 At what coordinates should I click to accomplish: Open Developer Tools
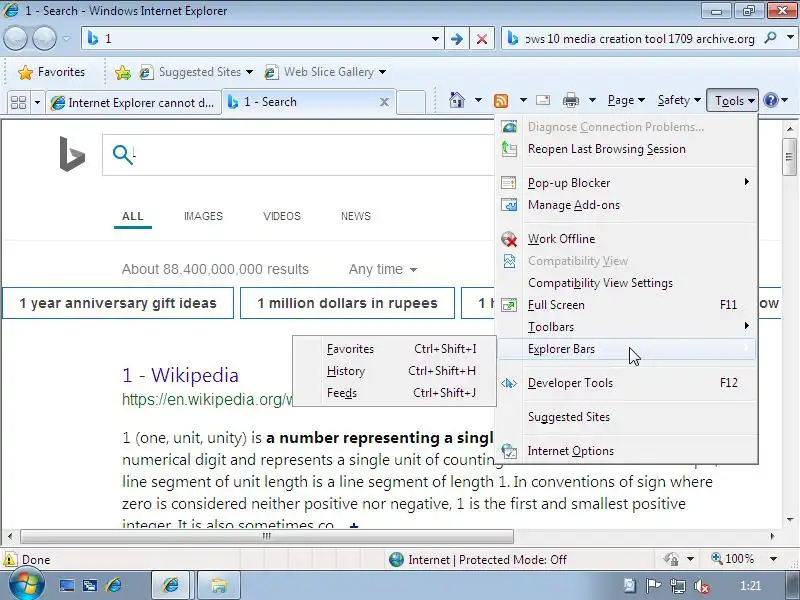(x=627, y=383)
